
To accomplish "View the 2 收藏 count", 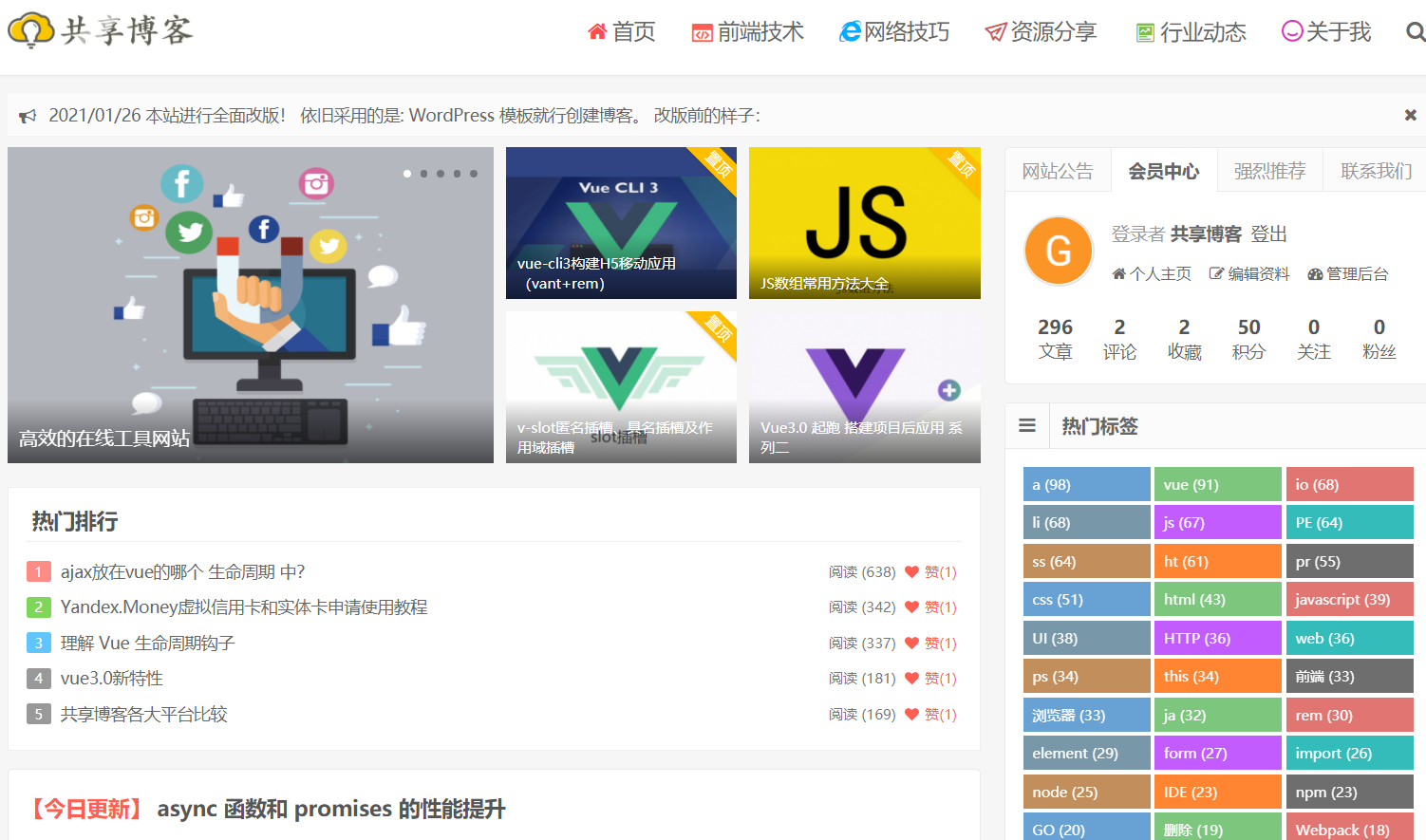I will point(1185,339).
